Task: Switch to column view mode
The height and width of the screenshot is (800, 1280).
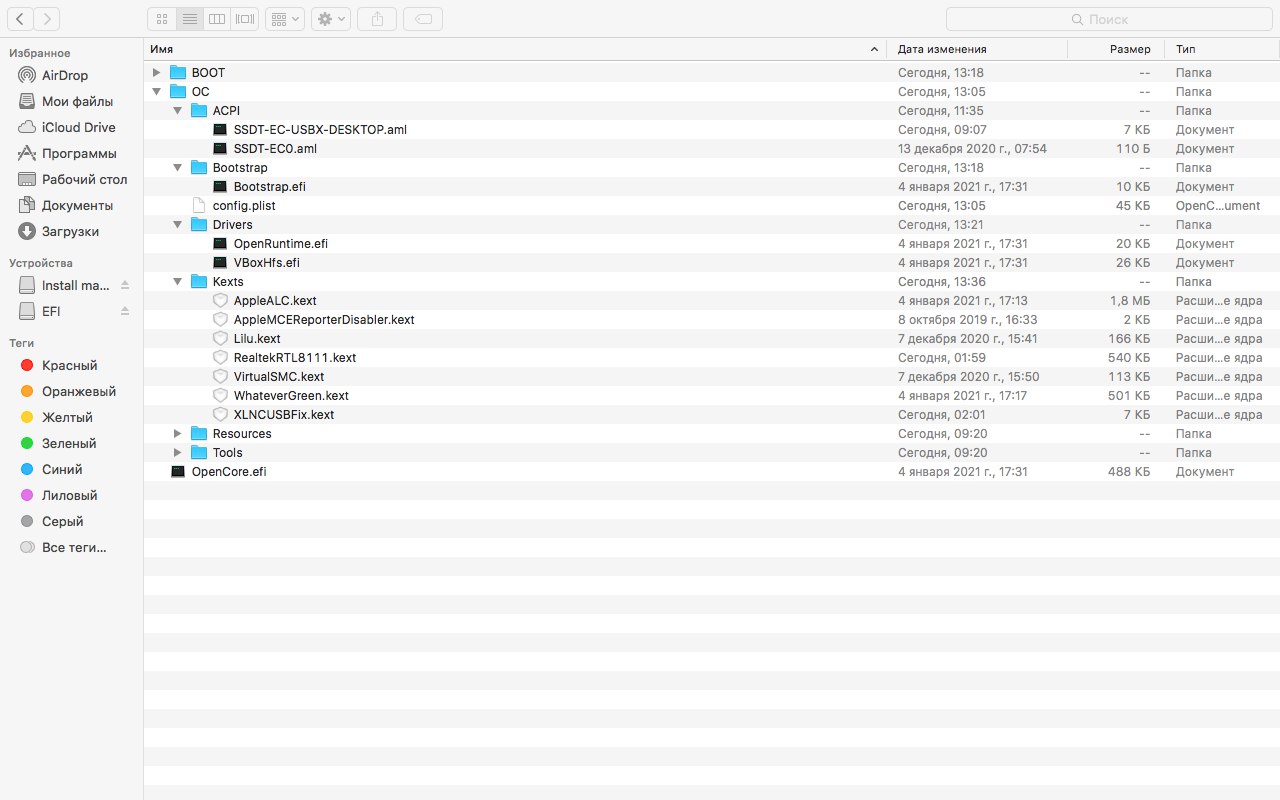Action: pos(217,18)
